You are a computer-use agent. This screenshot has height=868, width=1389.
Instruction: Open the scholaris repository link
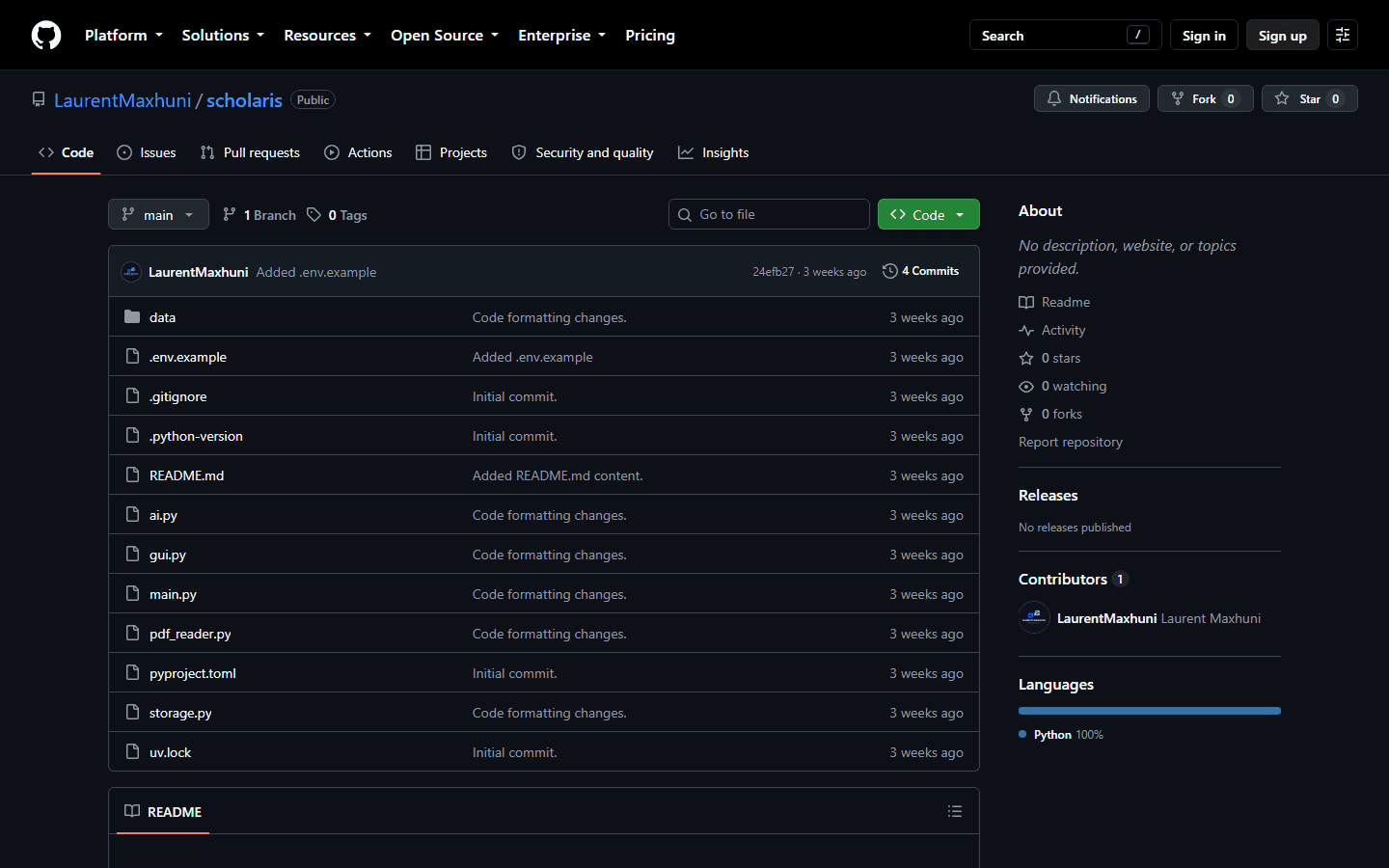[x=244, y=100]
